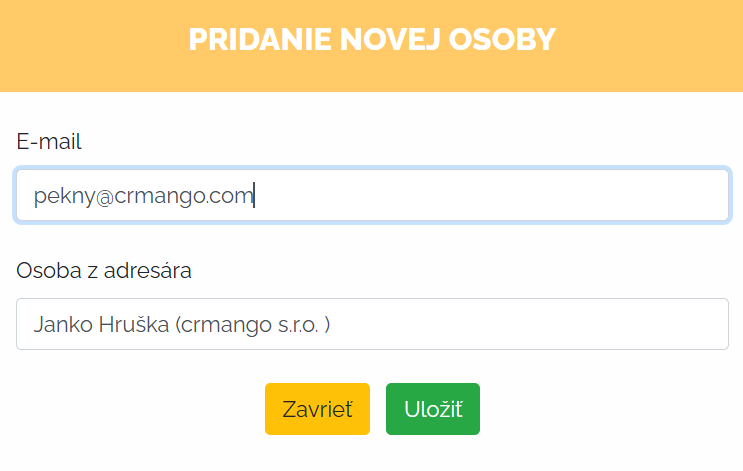
Task: Click the E-mail field label
Action: 49,142
